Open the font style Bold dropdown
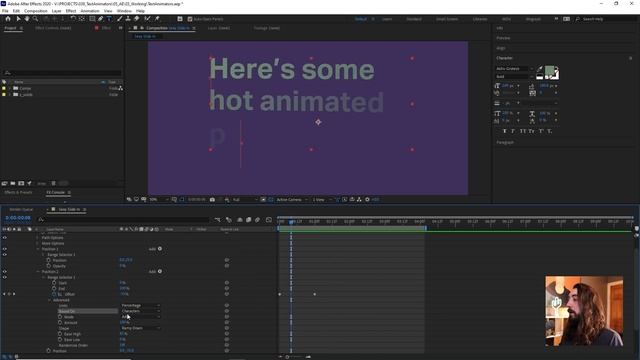 [514, 76]
